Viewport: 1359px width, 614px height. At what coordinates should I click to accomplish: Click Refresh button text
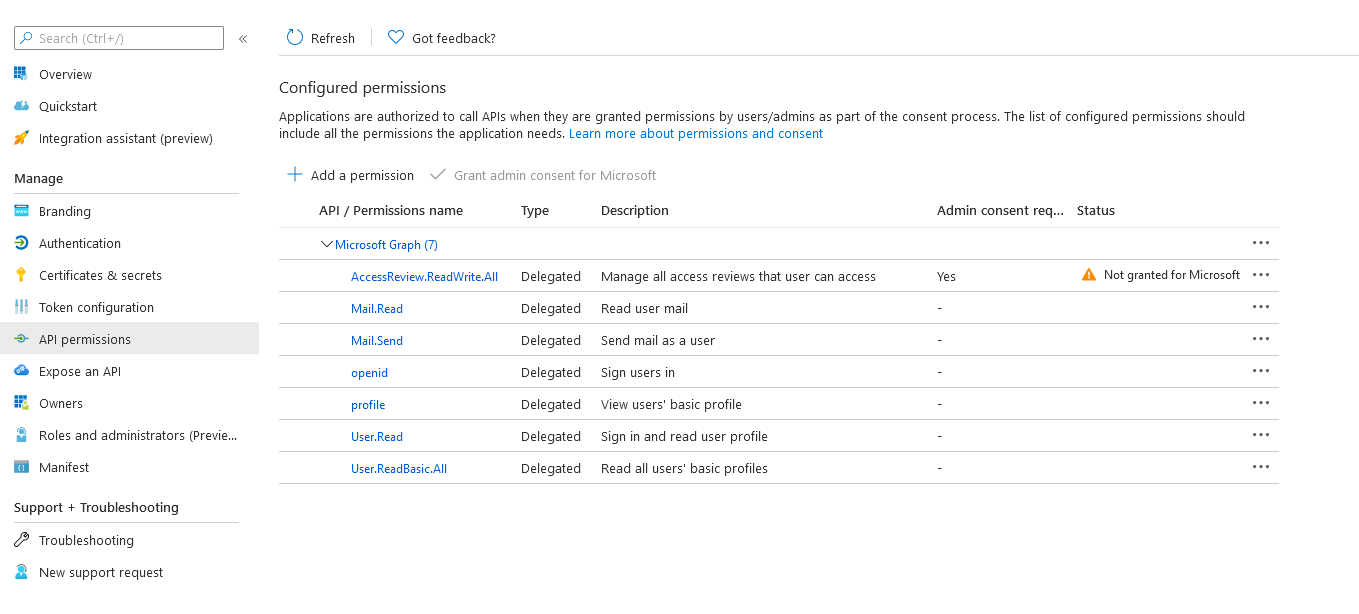click(333, 38)
